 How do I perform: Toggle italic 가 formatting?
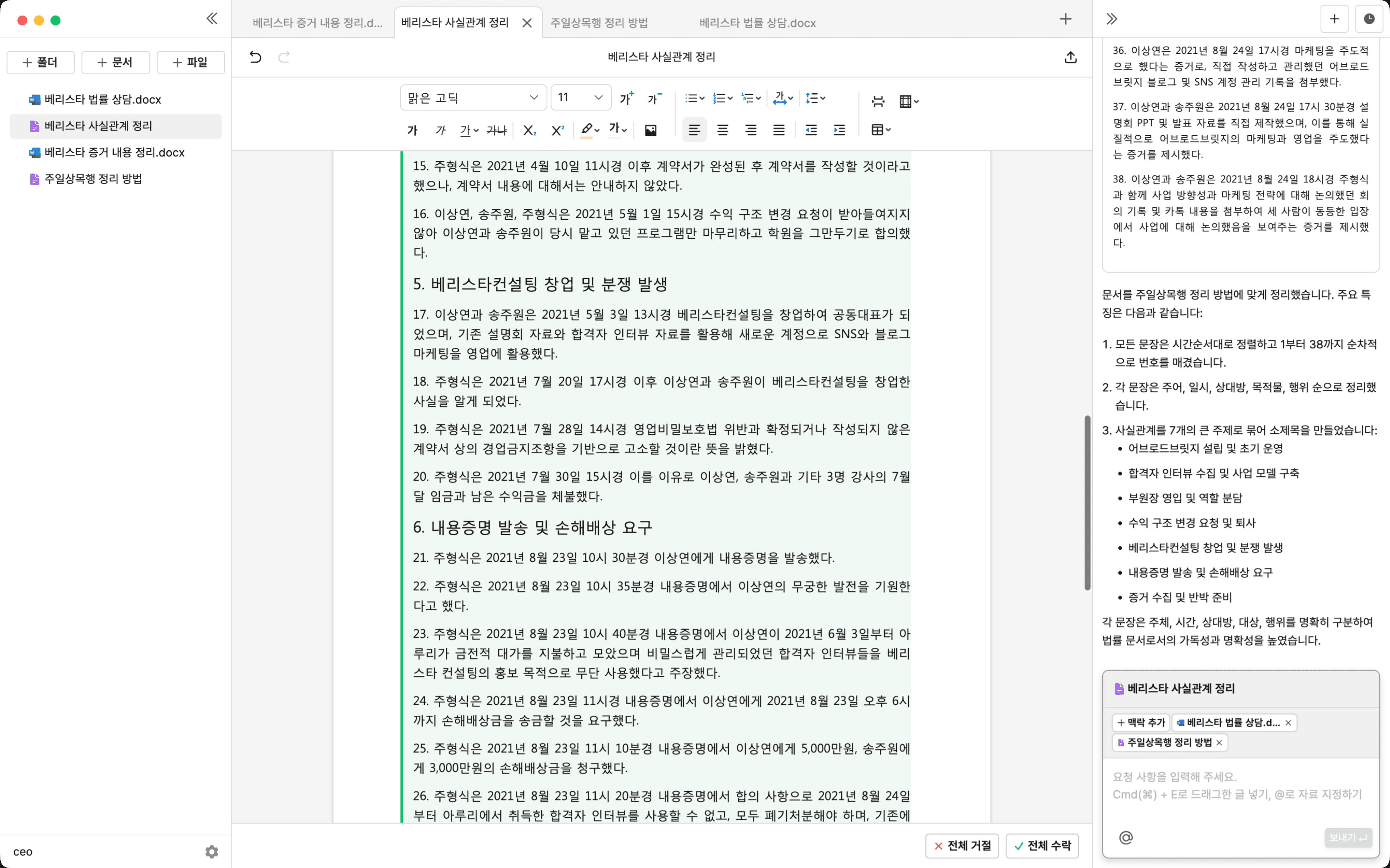pos(441,130)
